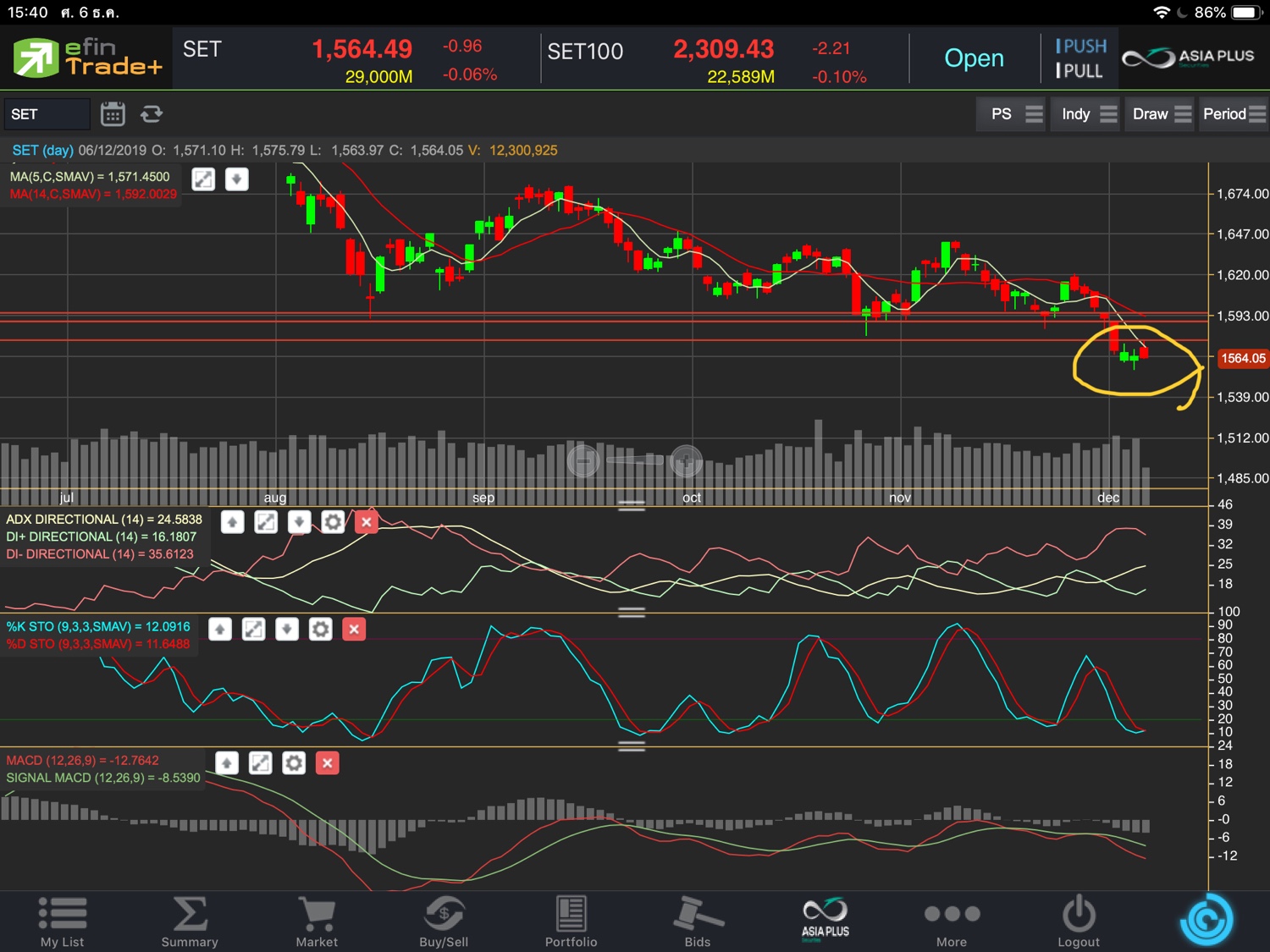Move the ADX Directional panel up

pos(233,522)
